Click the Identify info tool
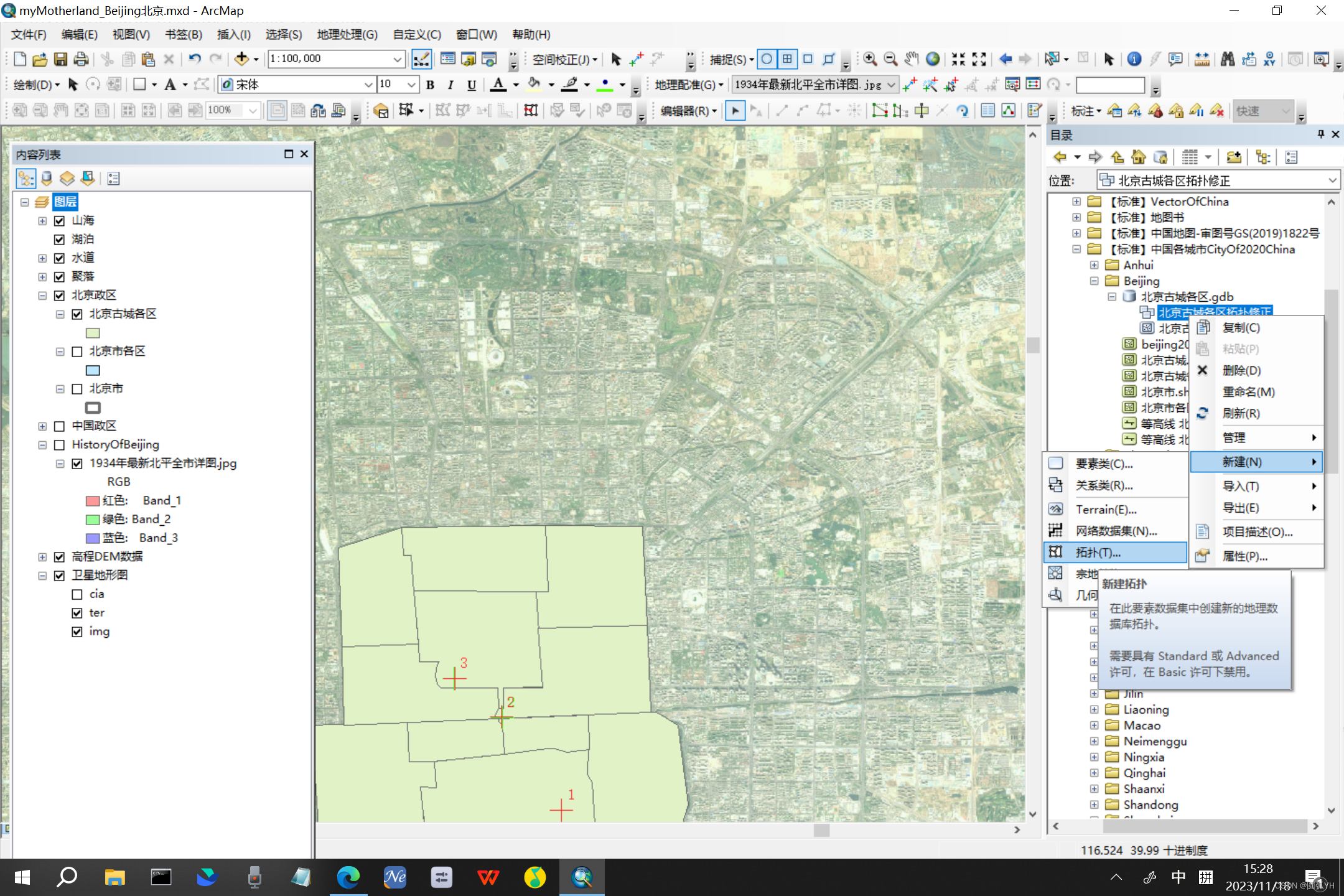The width and height of the screenshot is (1344, 896). click(x=1134, y=59)
